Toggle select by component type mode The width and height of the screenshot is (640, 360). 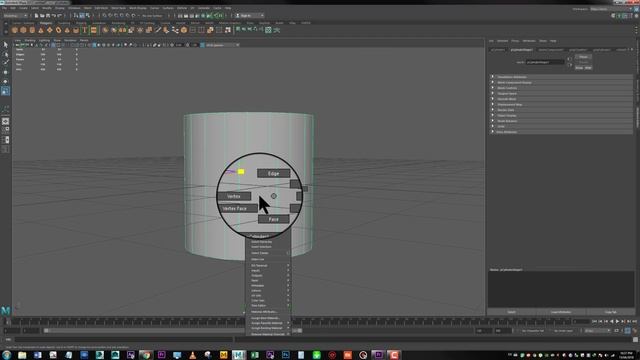87,16
